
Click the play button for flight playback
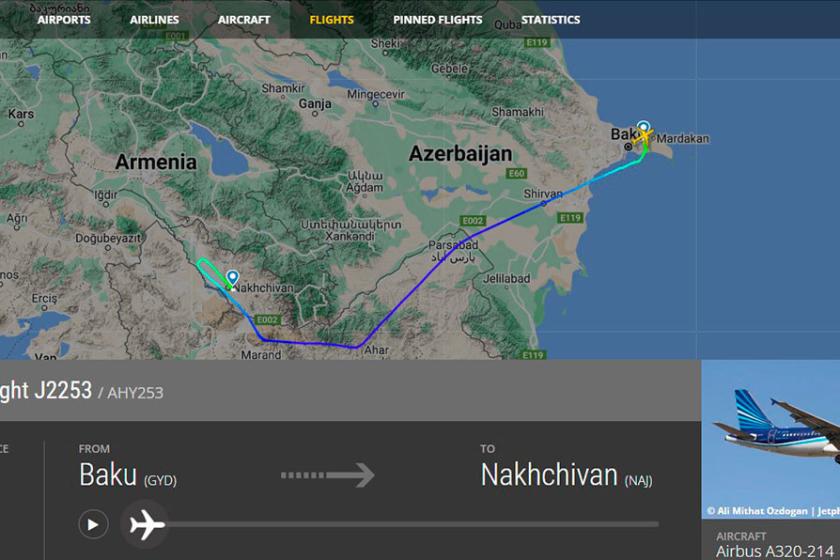(x=93, y=524)
